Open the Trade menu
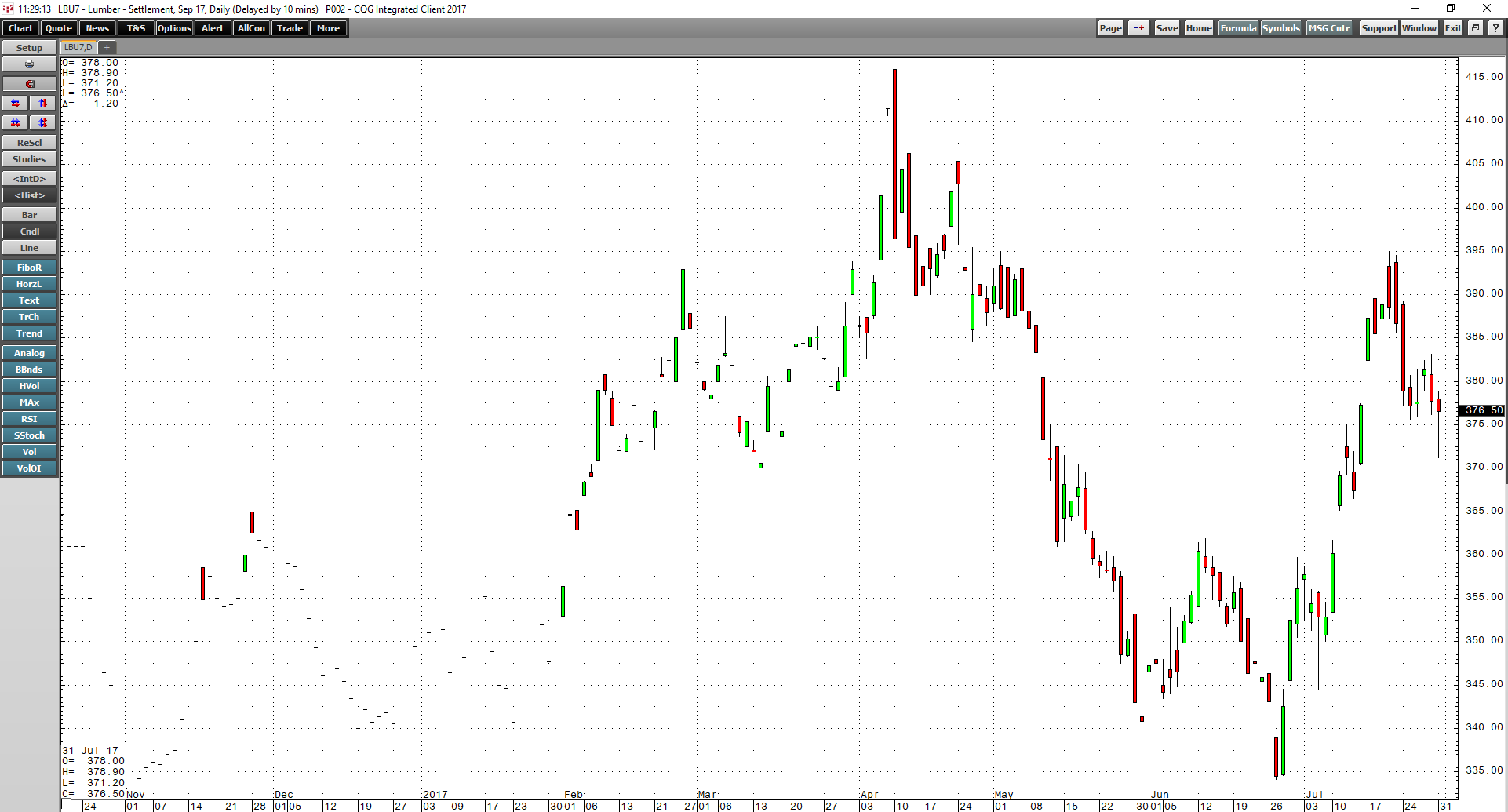The image size is (1508, 812). pyautogui.click(x=290, y=28)
